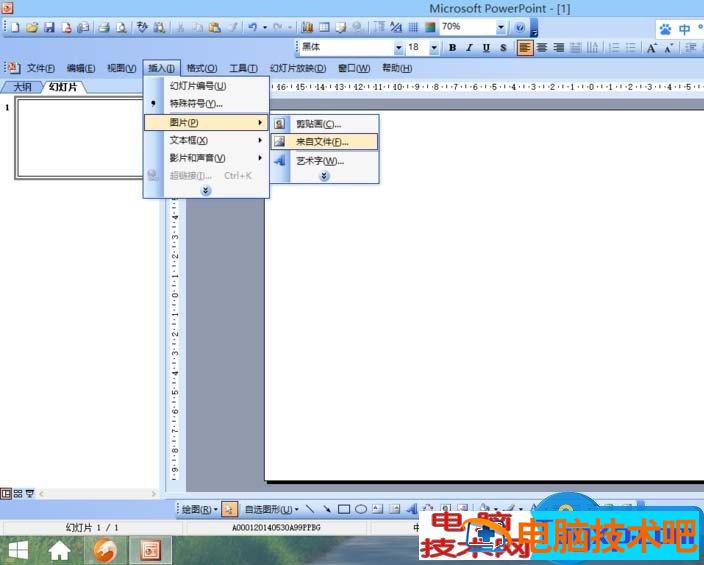Click the 插入(I) menu

[x=162, y=68]
